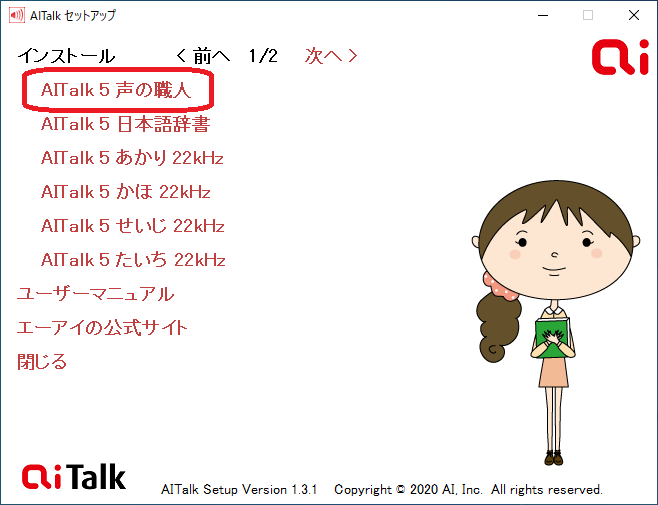Image resolution: width=658 pixels, height=505 pixels.
Task: Go back with 前へ
Action: point(203,55)
